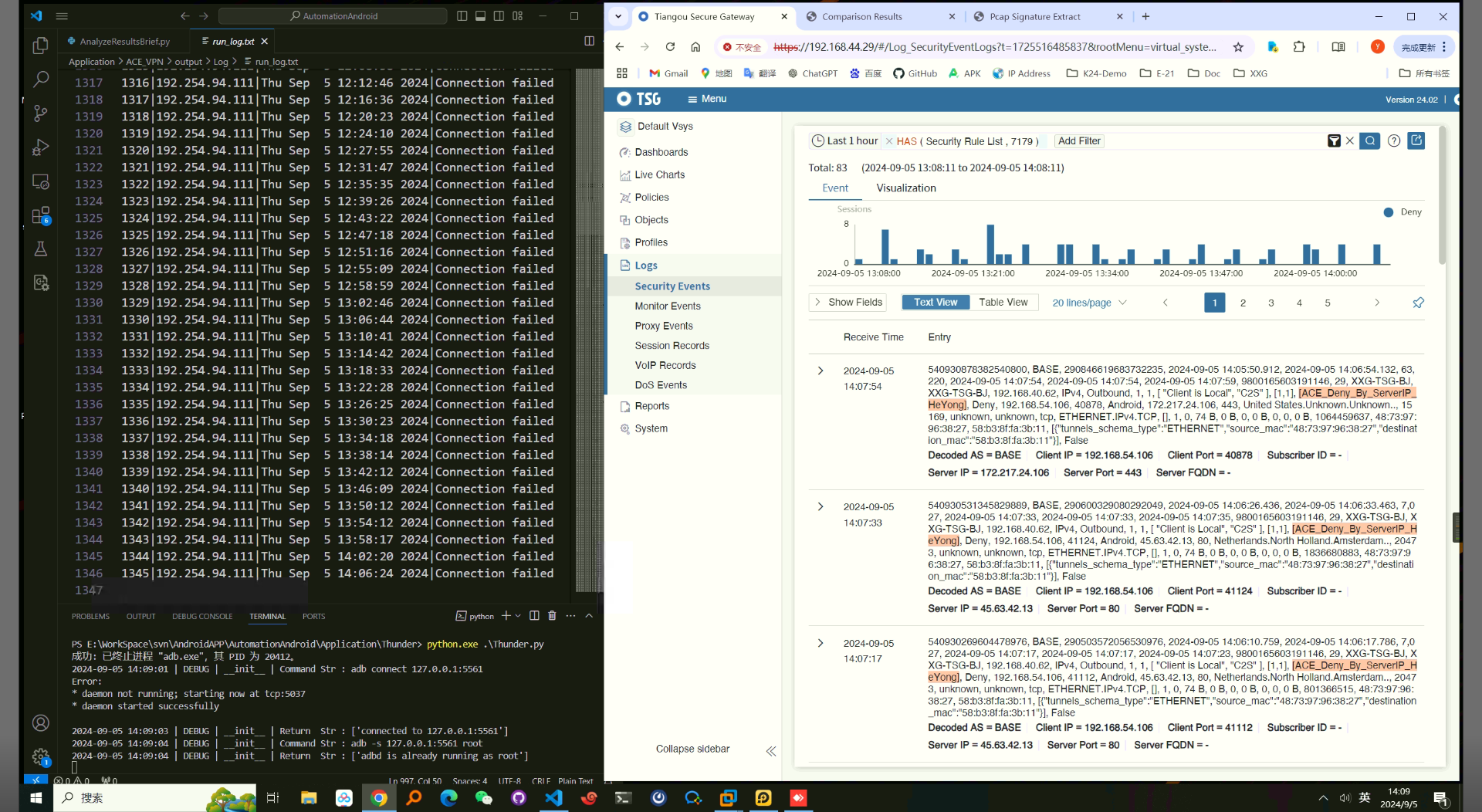Open the Extensions view in activity bar
The height and width of the screenshot is (812, 1482).
click(x=41, y=215)
